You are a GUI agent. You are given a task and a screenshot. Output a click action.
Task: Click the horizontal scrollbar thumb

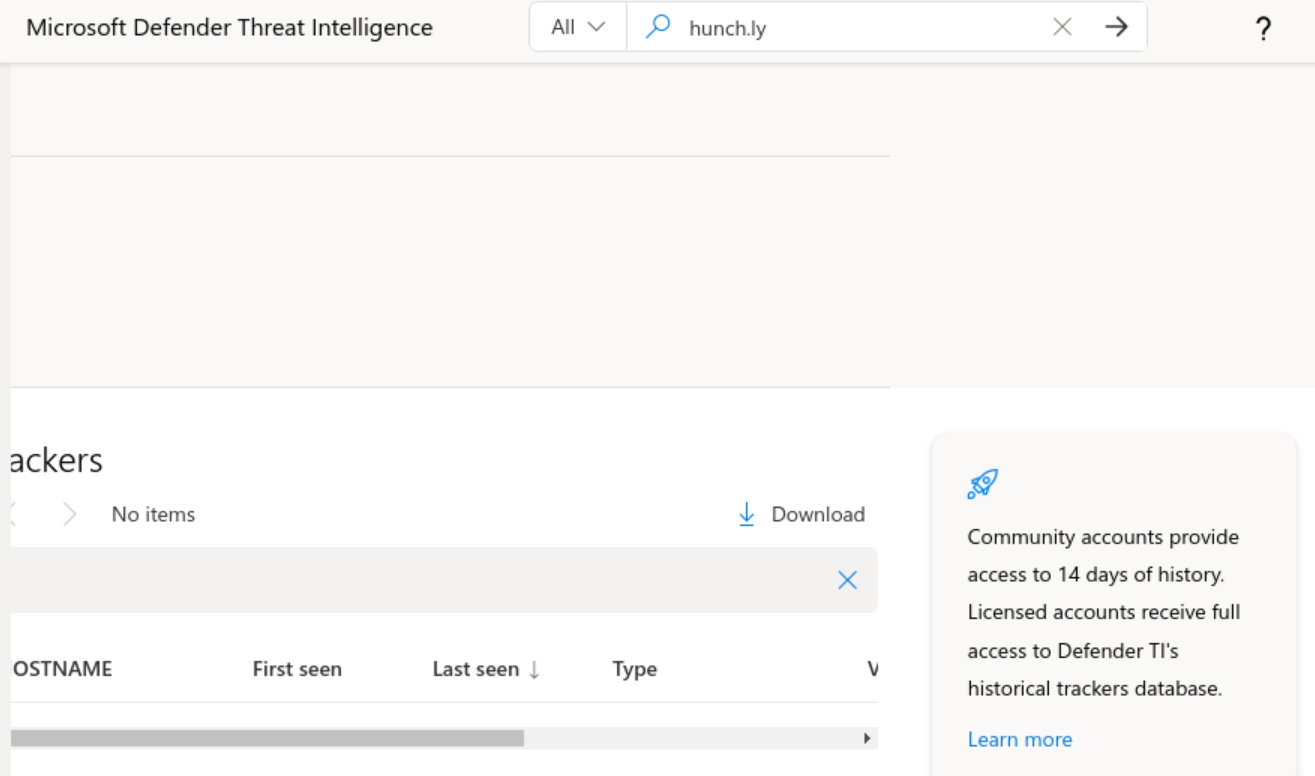coord(267,738)
